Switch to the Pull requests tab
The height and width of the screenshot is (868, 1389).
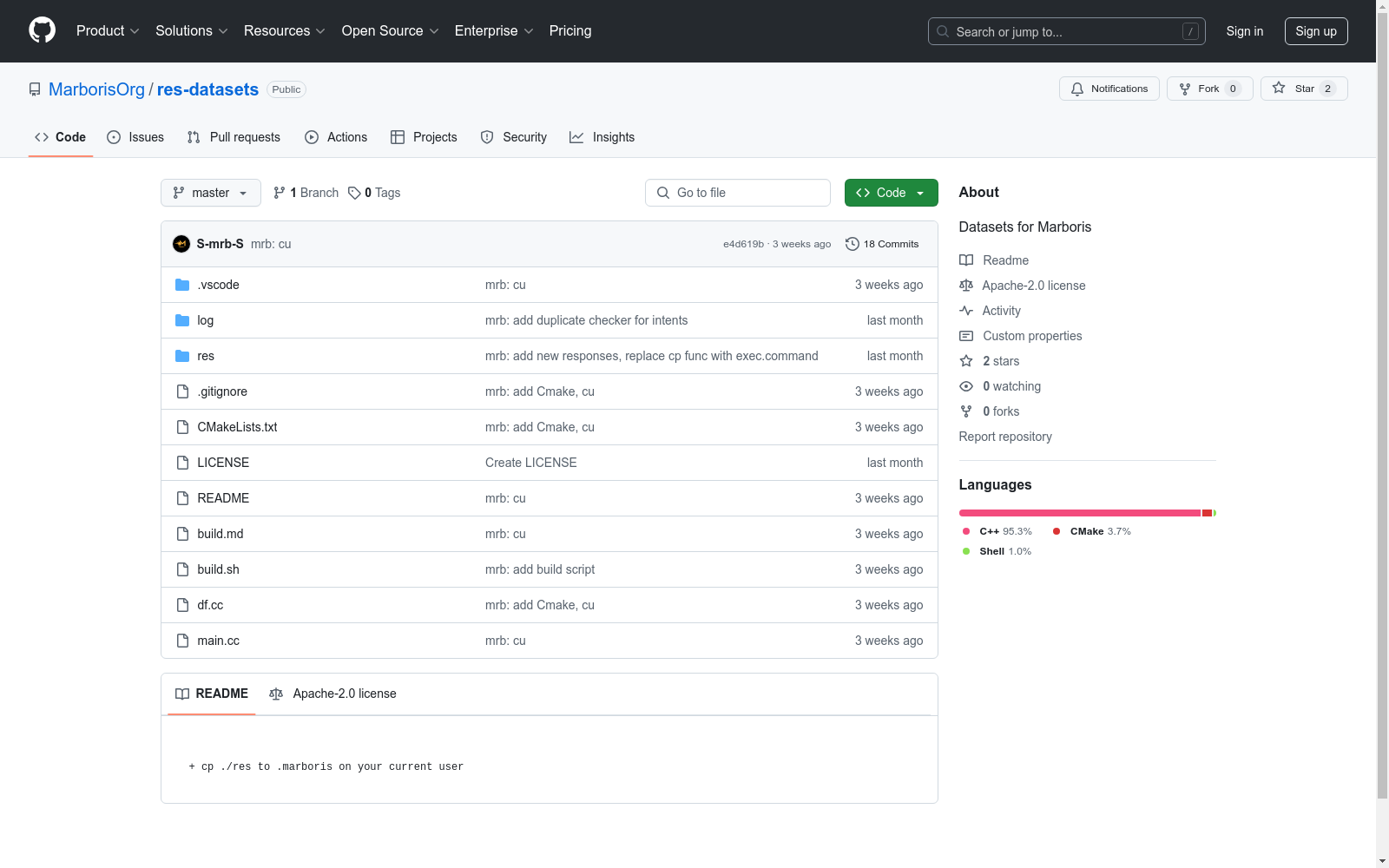pos(234,137)
